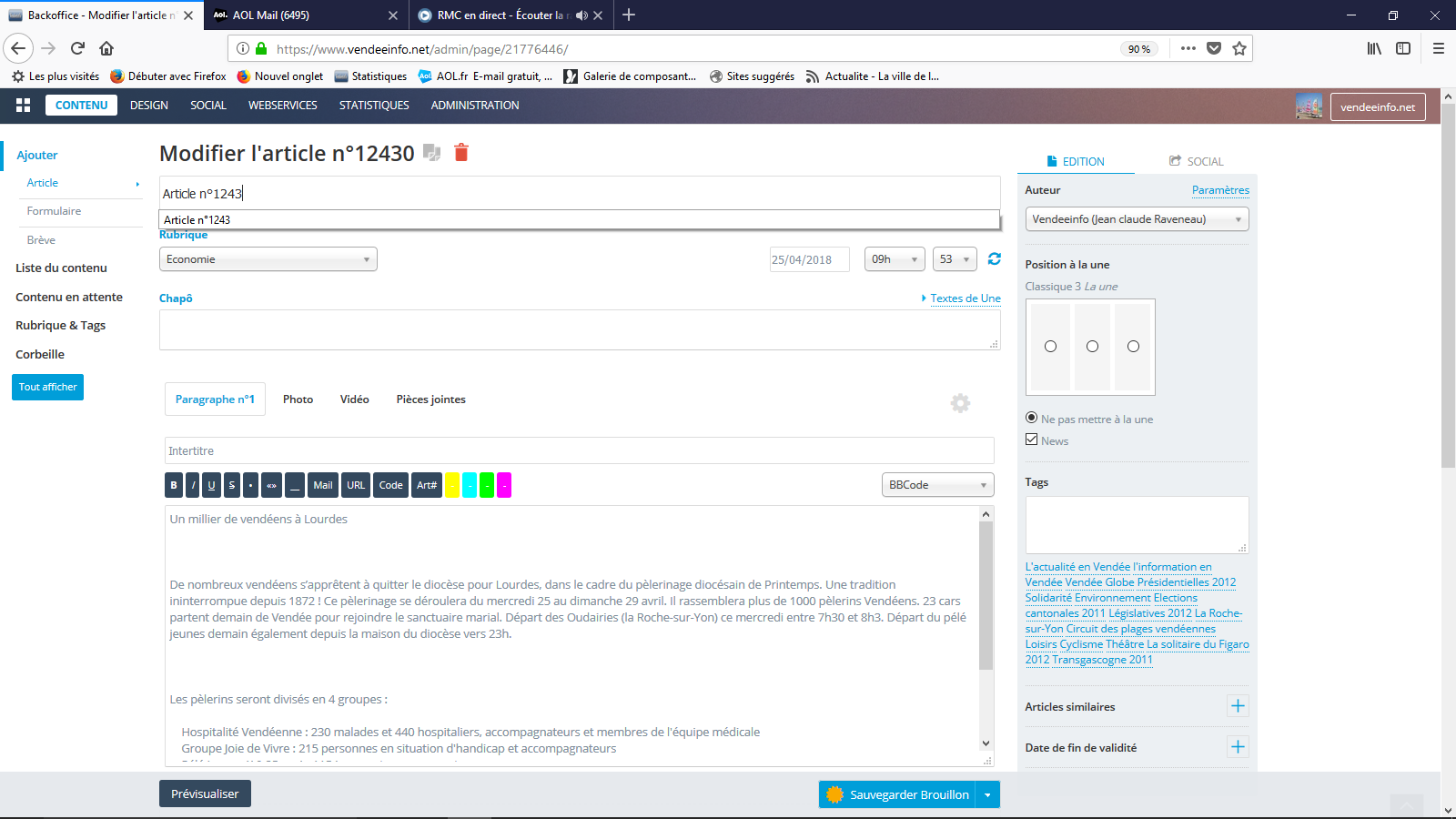Pick the magenta highlight color swatch
Viewport: 1456px width, 819px height.
click(x=503, y=486)
